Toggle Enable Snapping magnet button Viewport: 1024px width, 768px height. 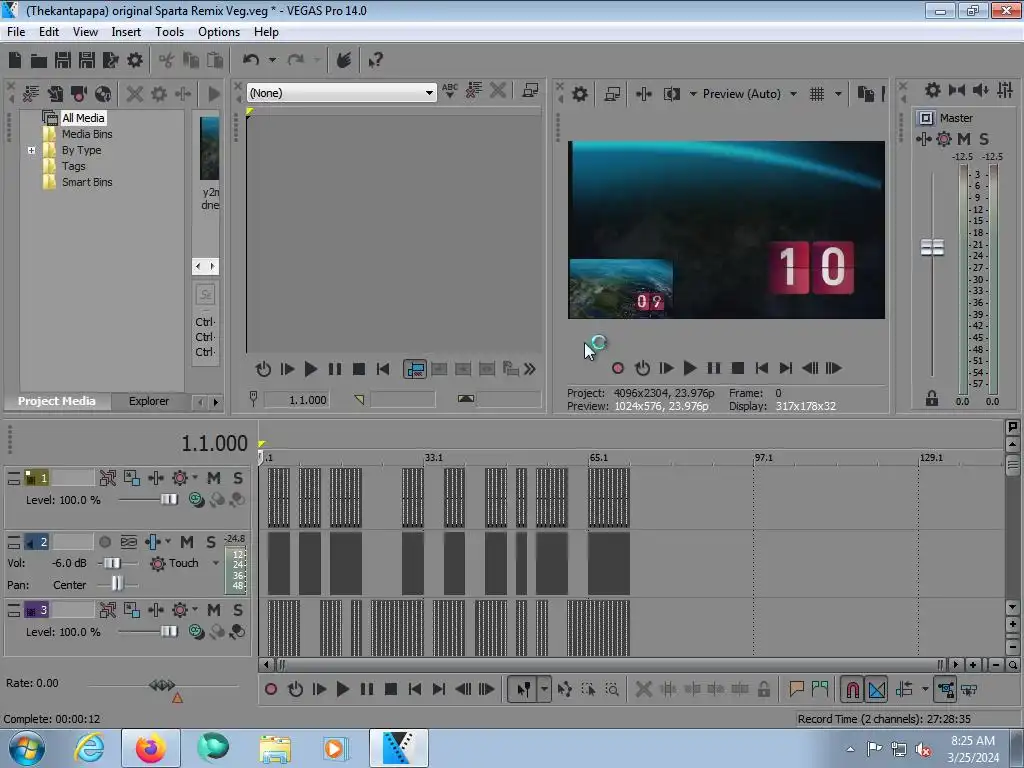pyautogui.click(x=852, y=689)
